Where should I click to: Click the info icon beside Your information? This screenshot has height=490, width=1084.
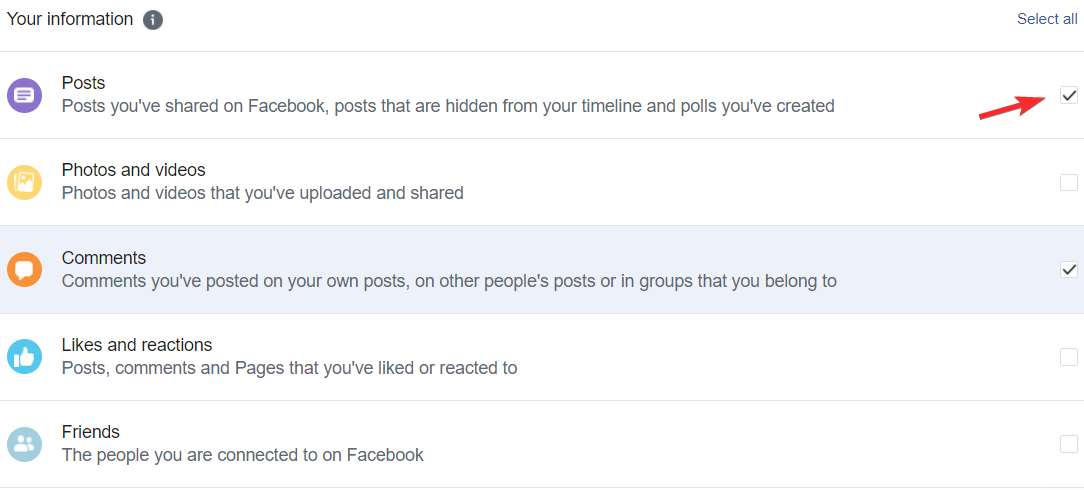pos(153,20)
